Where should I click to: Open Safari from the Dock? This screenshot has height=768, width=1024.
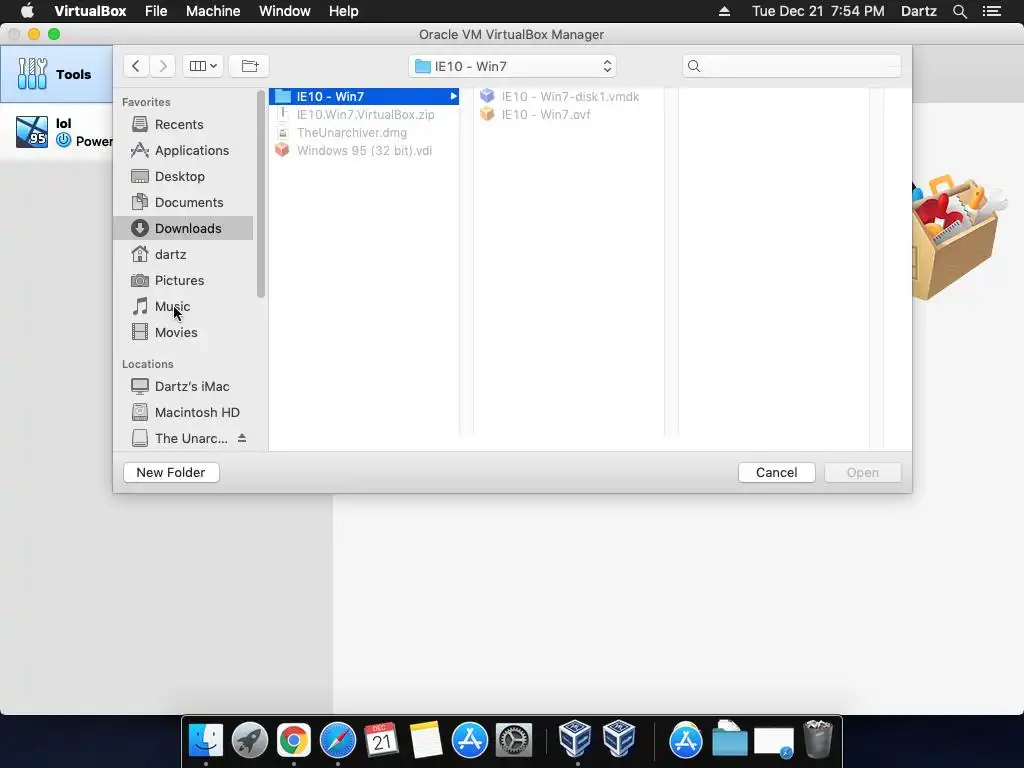[x=338, y=741]
